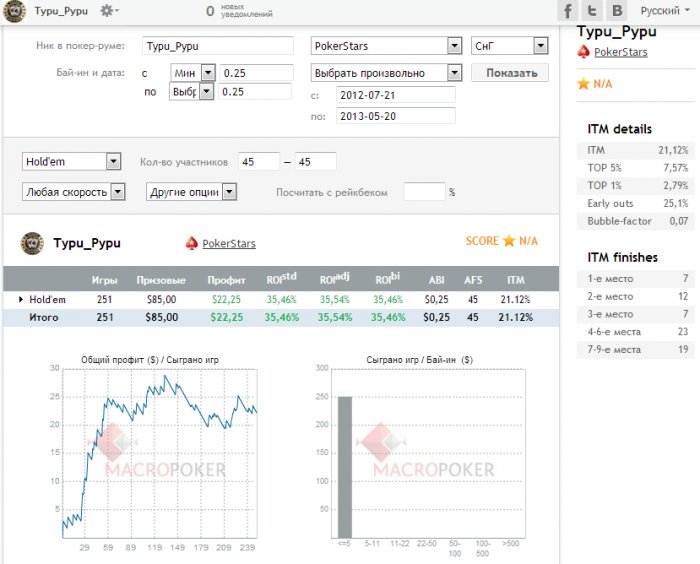Open the Facebook share icon
Screen dimensions: 700x564
click(x=567, y=11)
